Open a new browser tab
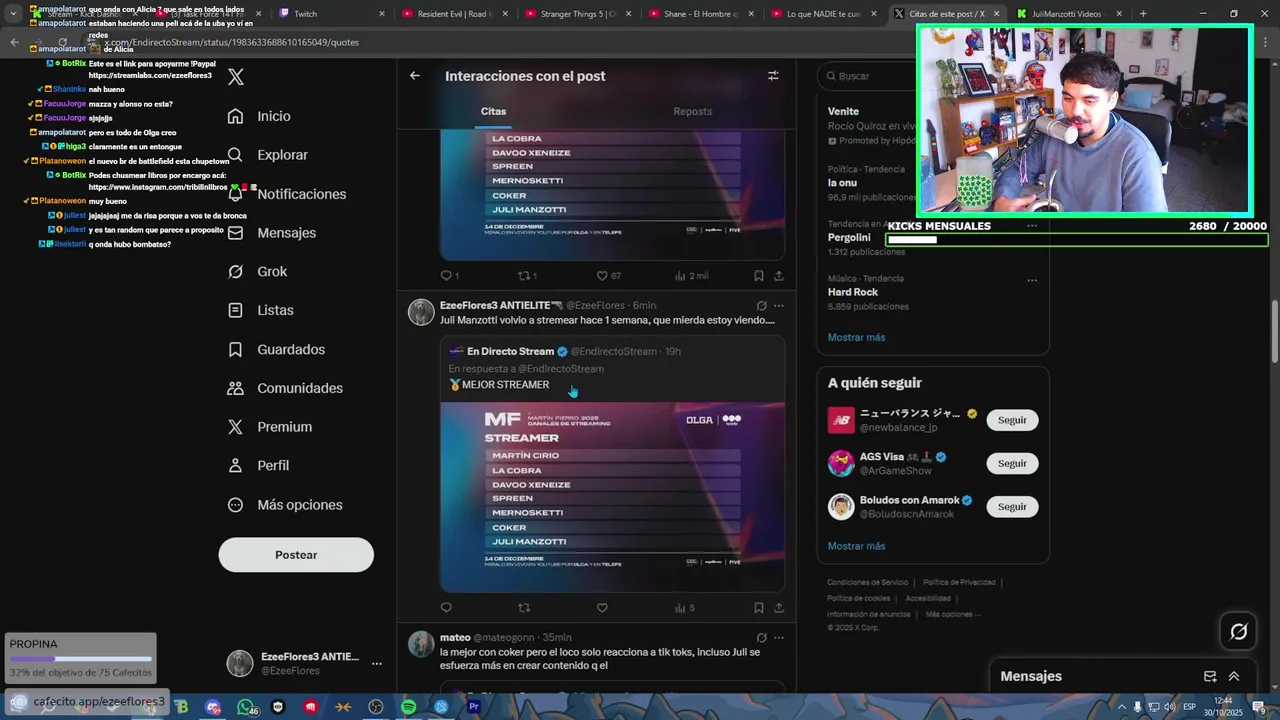1280x720 pixels. tap(1143, 14)
